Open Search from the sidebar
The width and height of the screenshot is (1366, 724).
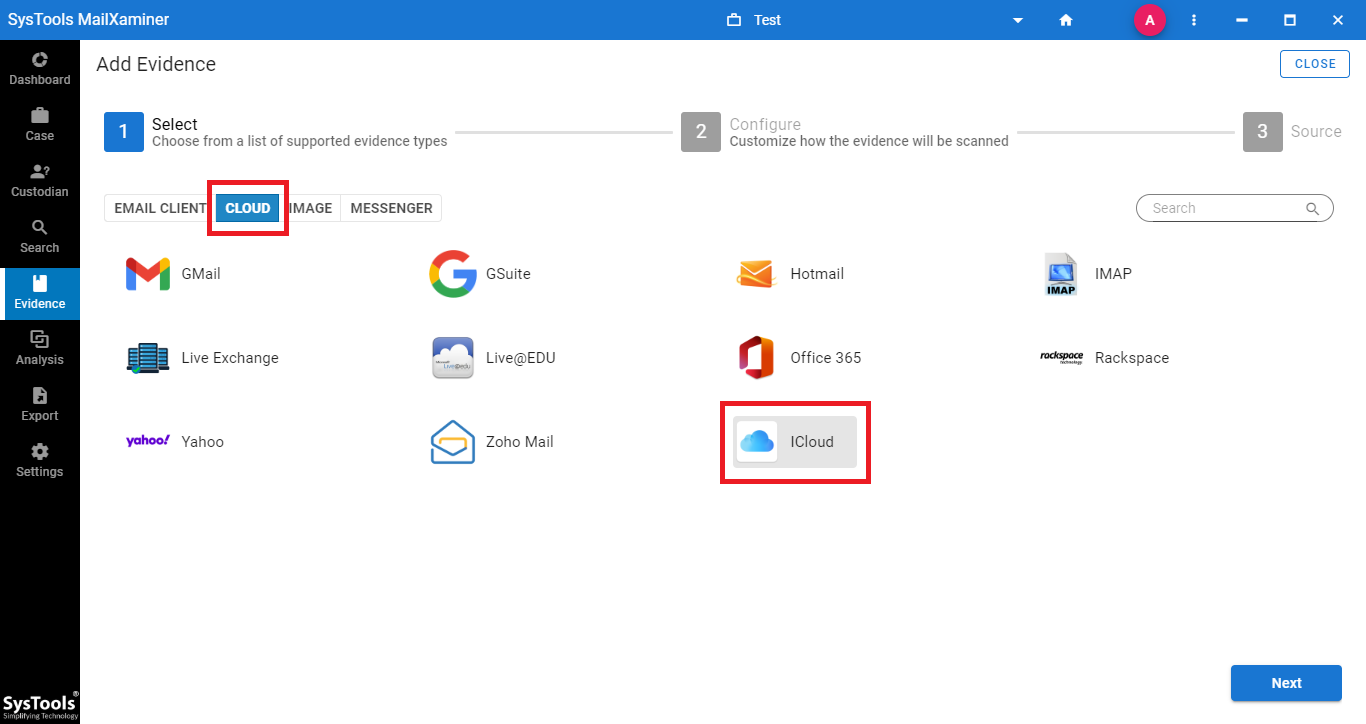[x=40, y=236]
